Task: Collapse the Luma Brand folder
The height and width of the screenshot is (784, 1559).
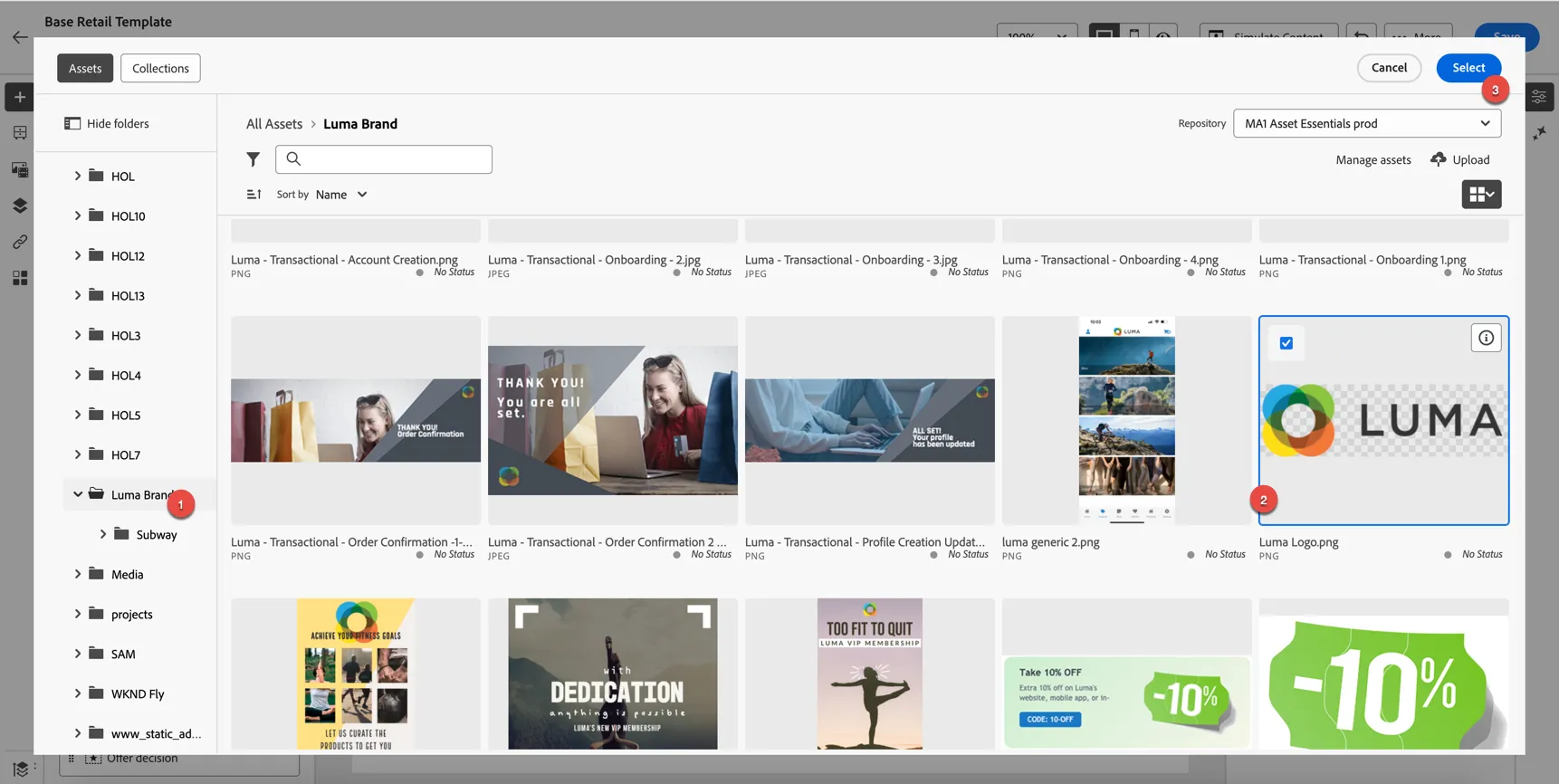Action: tap(78, 494)
